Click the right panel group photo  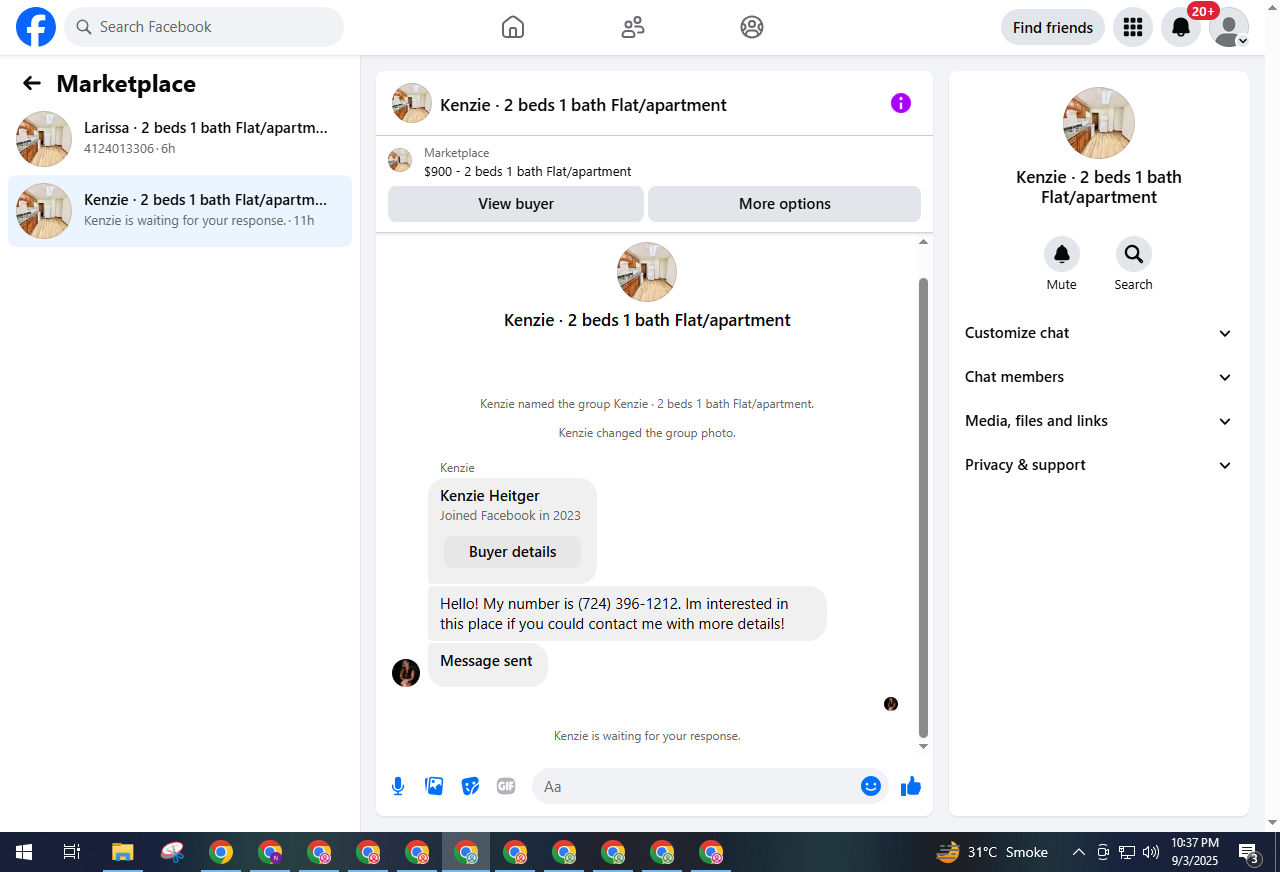1099,123
